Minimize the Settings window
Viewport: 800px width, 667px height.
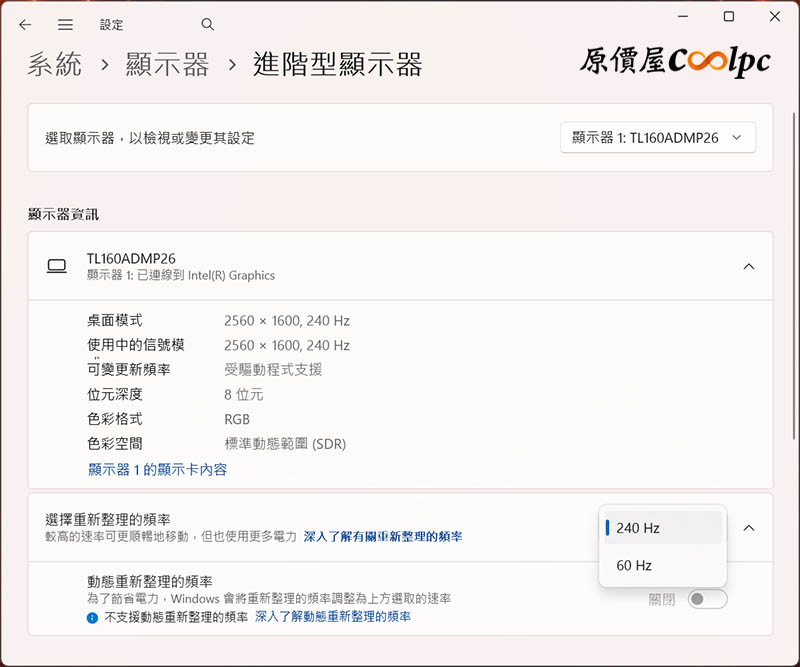tap(682, 17)
